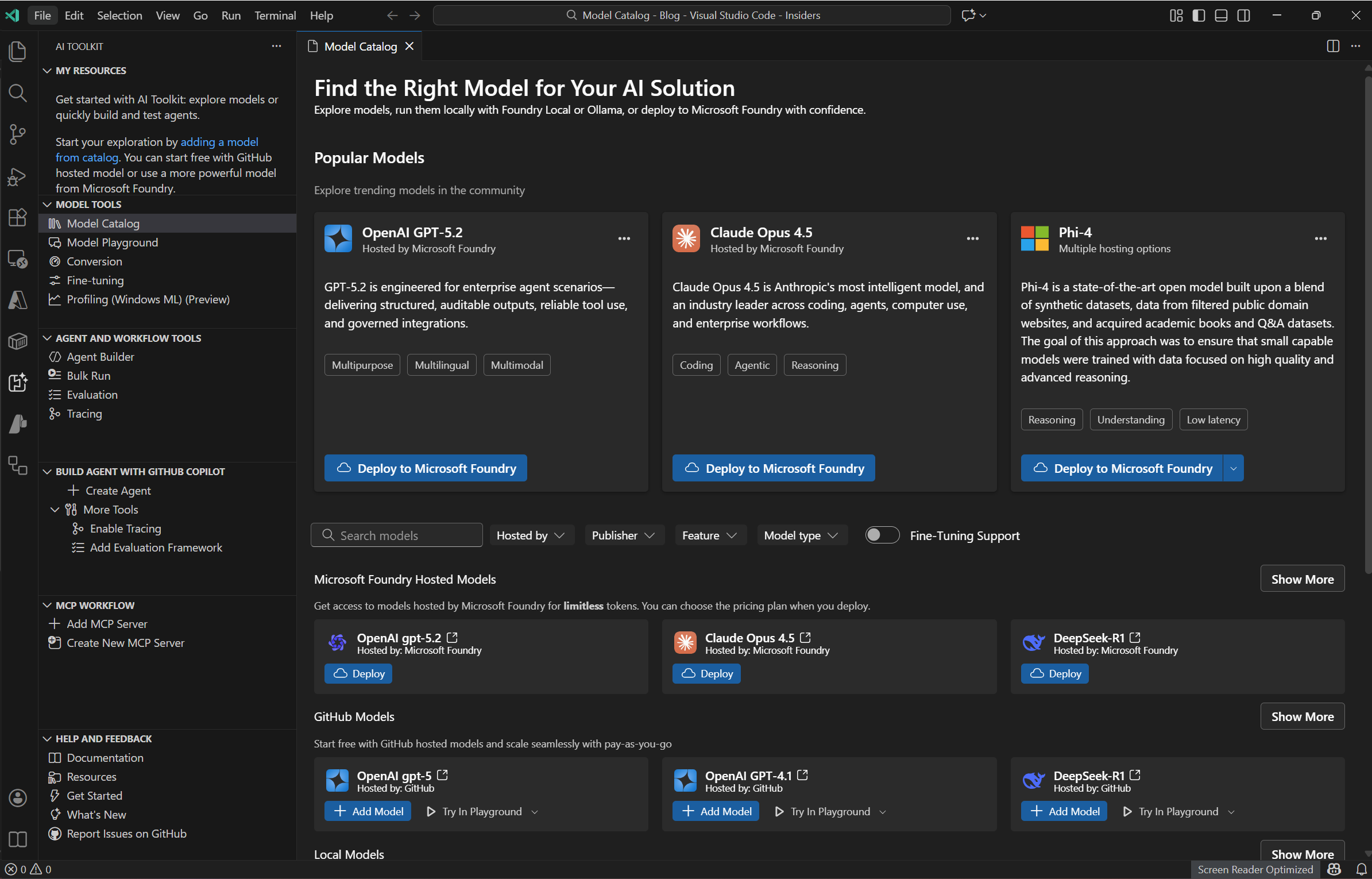1372x879 pixels.
Task: Open Run and Debug activity icon
Action: (18, 177)
